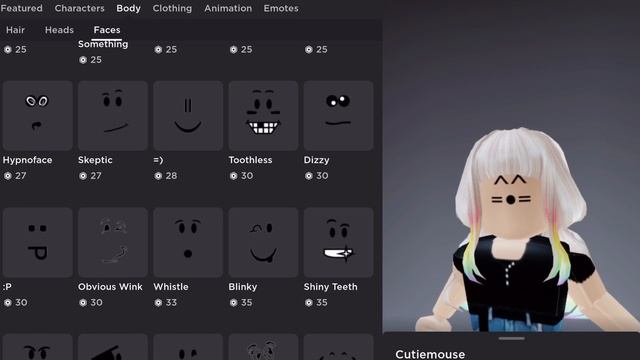640x360 pixels.
Task: Click the Whistle price of 33
Action: 171,303
